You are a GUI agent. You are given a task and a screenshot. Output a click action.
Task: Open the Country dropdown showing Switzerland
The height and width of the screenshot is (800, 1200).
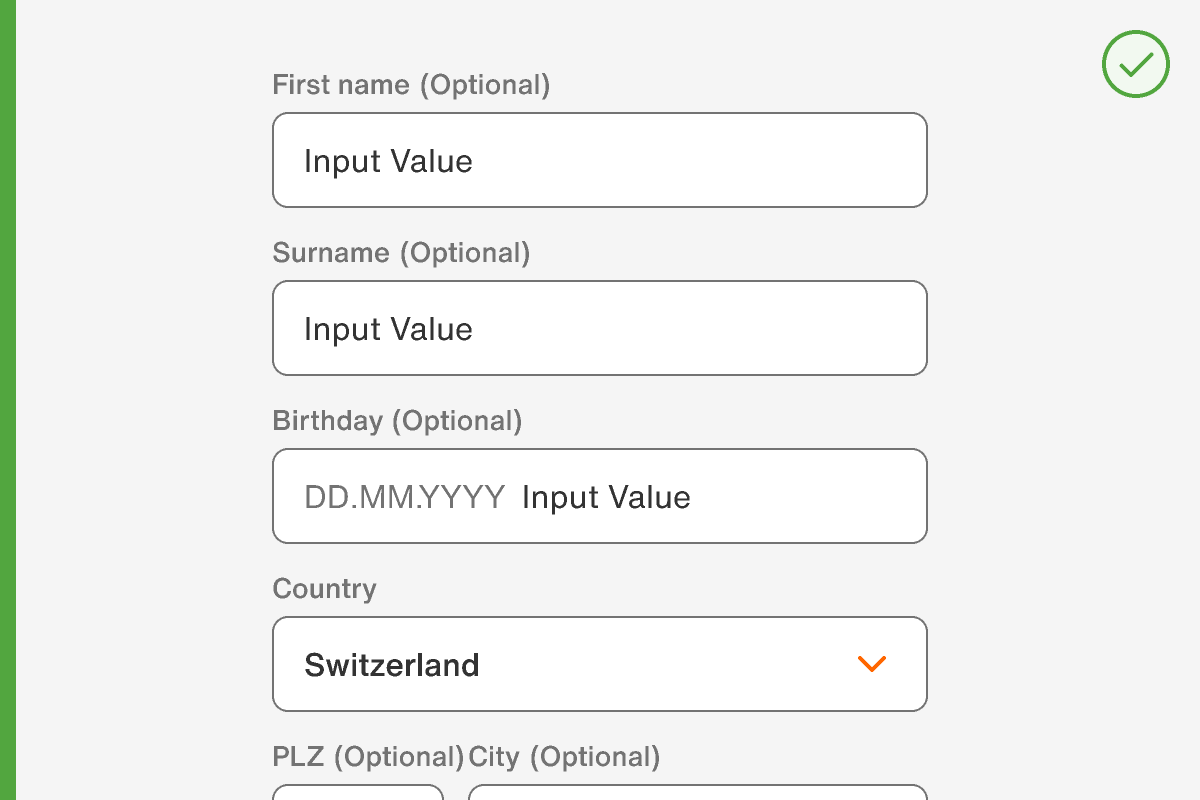coord(600,664)
